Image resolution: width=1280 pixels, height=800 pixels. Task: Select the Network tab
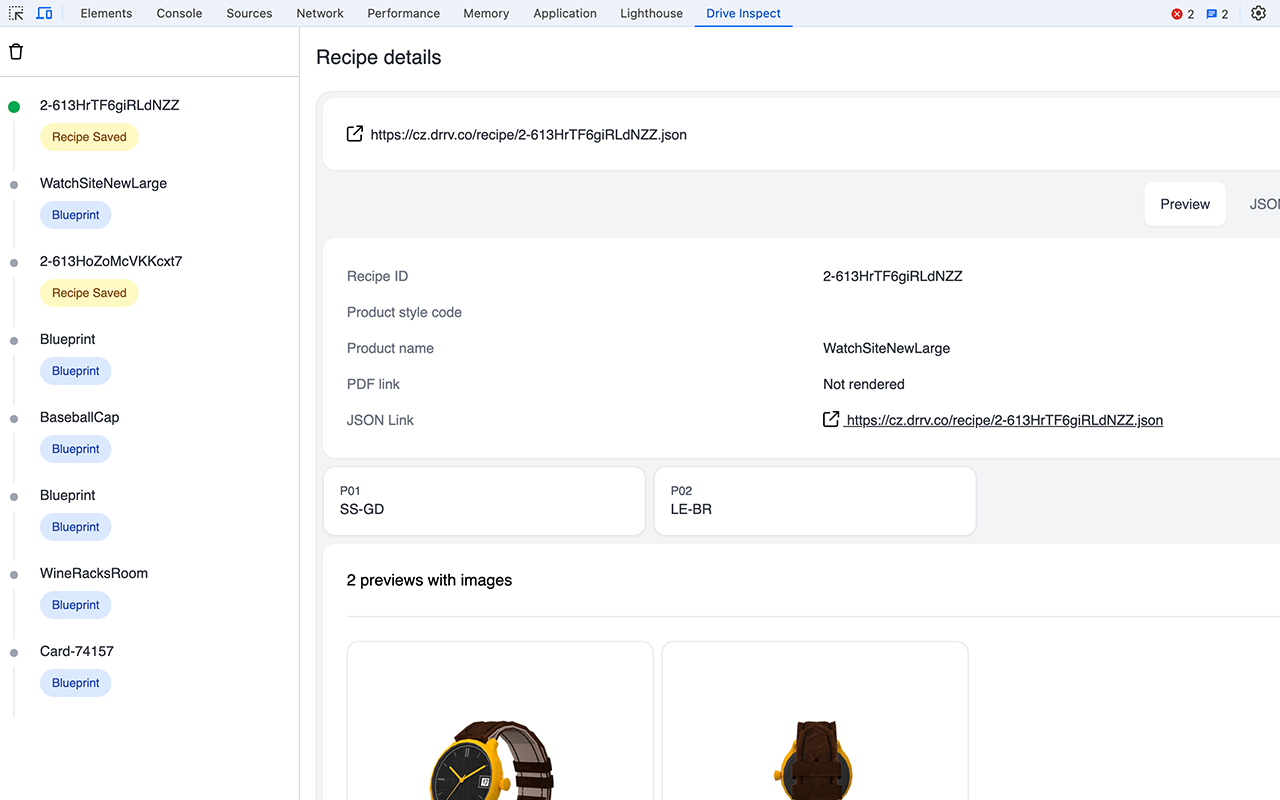click(319, 13)
